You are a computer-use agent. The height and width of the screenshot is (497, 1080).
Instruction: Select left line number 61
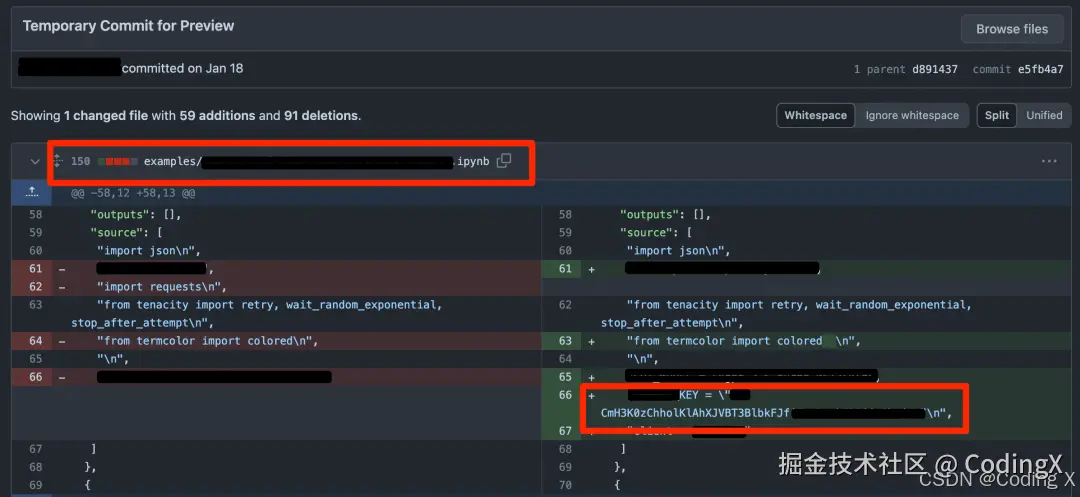tap(36, 268)
